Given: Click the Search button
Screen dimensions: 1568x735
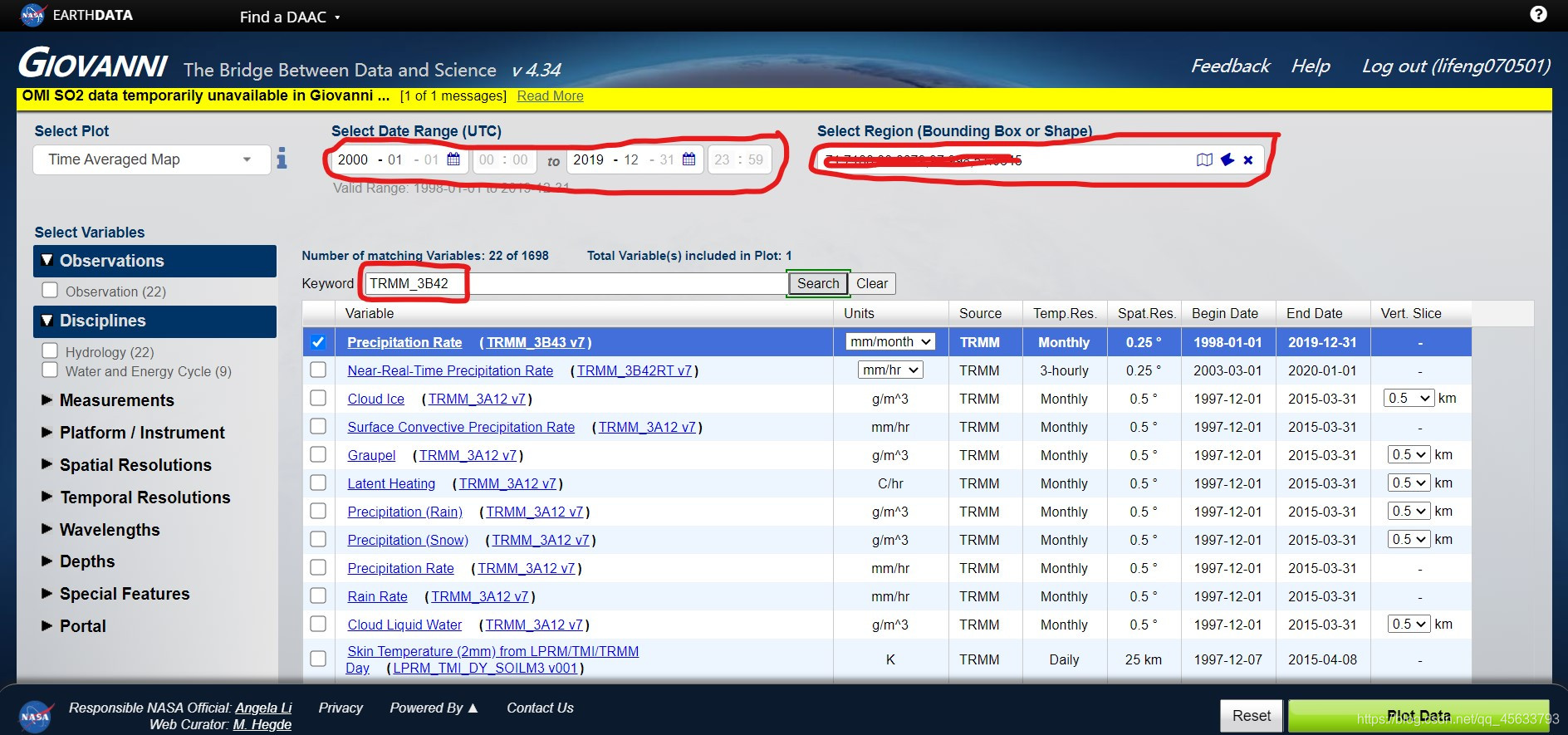Looking at the screenshot, I should 818,283.
